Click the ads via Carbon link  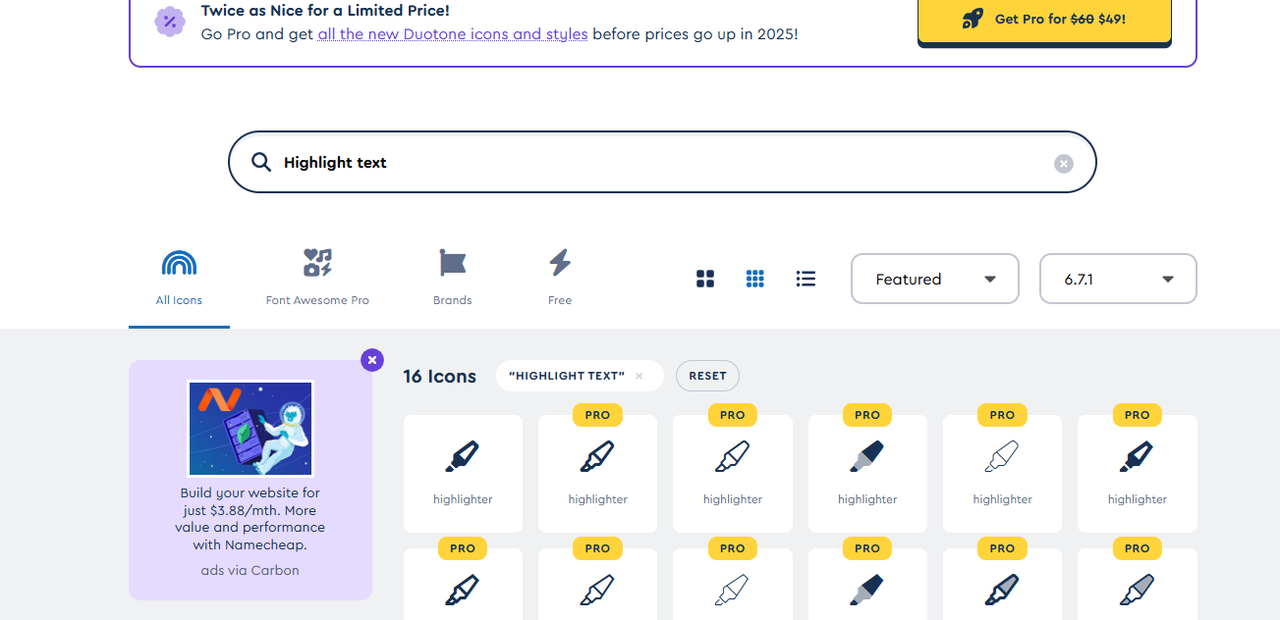(250, 570)
